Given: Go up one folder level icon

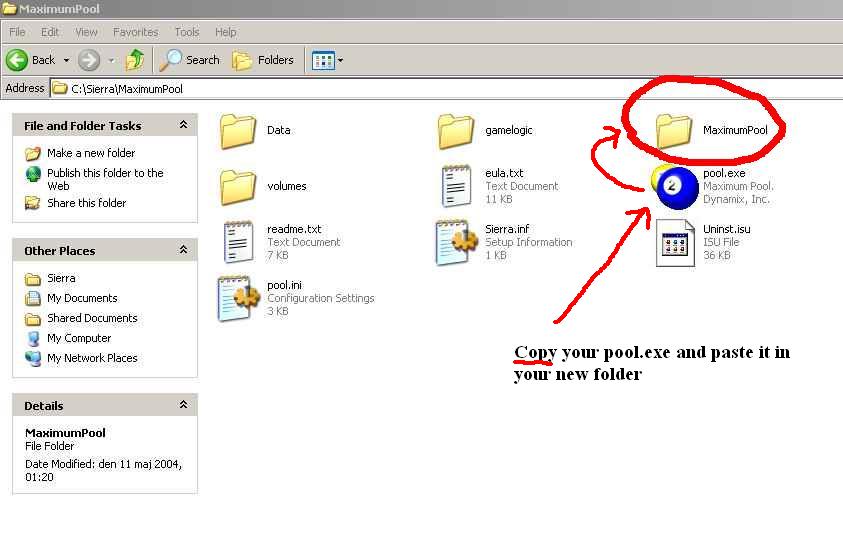Looking at the screenshot, I should click(134, 60).
